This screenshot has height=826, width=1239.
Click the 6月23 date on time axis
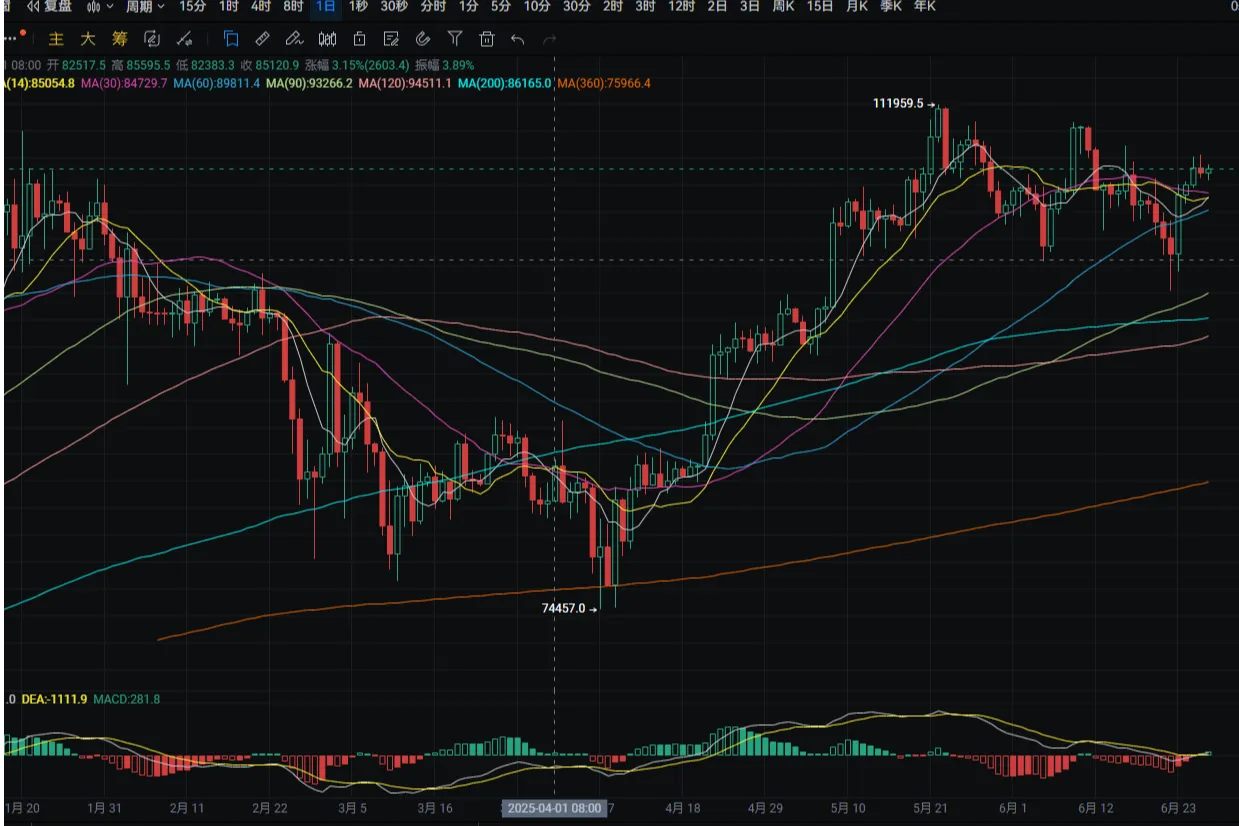point(1178,807)
